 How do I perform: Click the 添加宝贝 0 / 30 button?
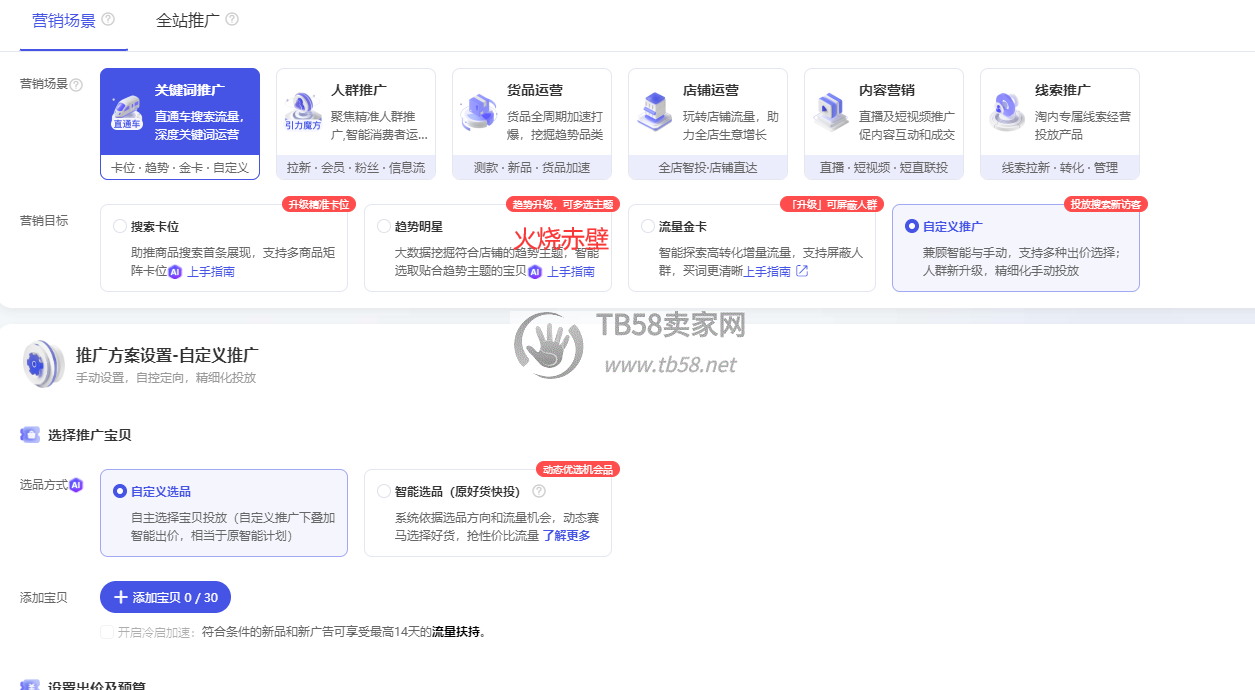(165, 597)
